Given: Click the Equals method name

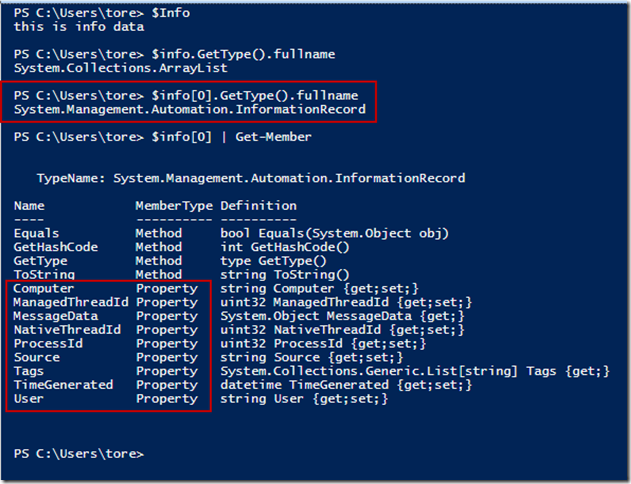Looking at the screenshot, I should click(37, 233).
